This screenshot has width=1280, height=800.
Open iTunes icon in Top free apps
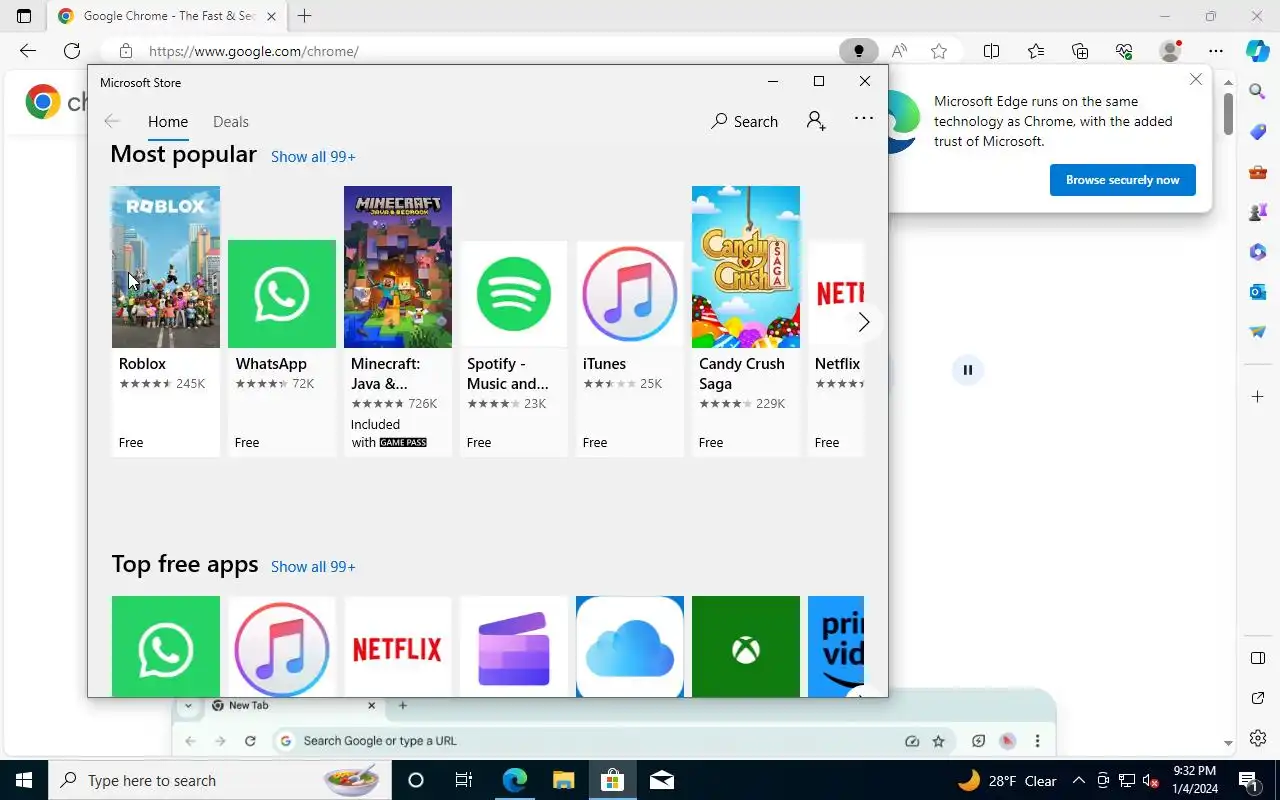tap(282, 647)
